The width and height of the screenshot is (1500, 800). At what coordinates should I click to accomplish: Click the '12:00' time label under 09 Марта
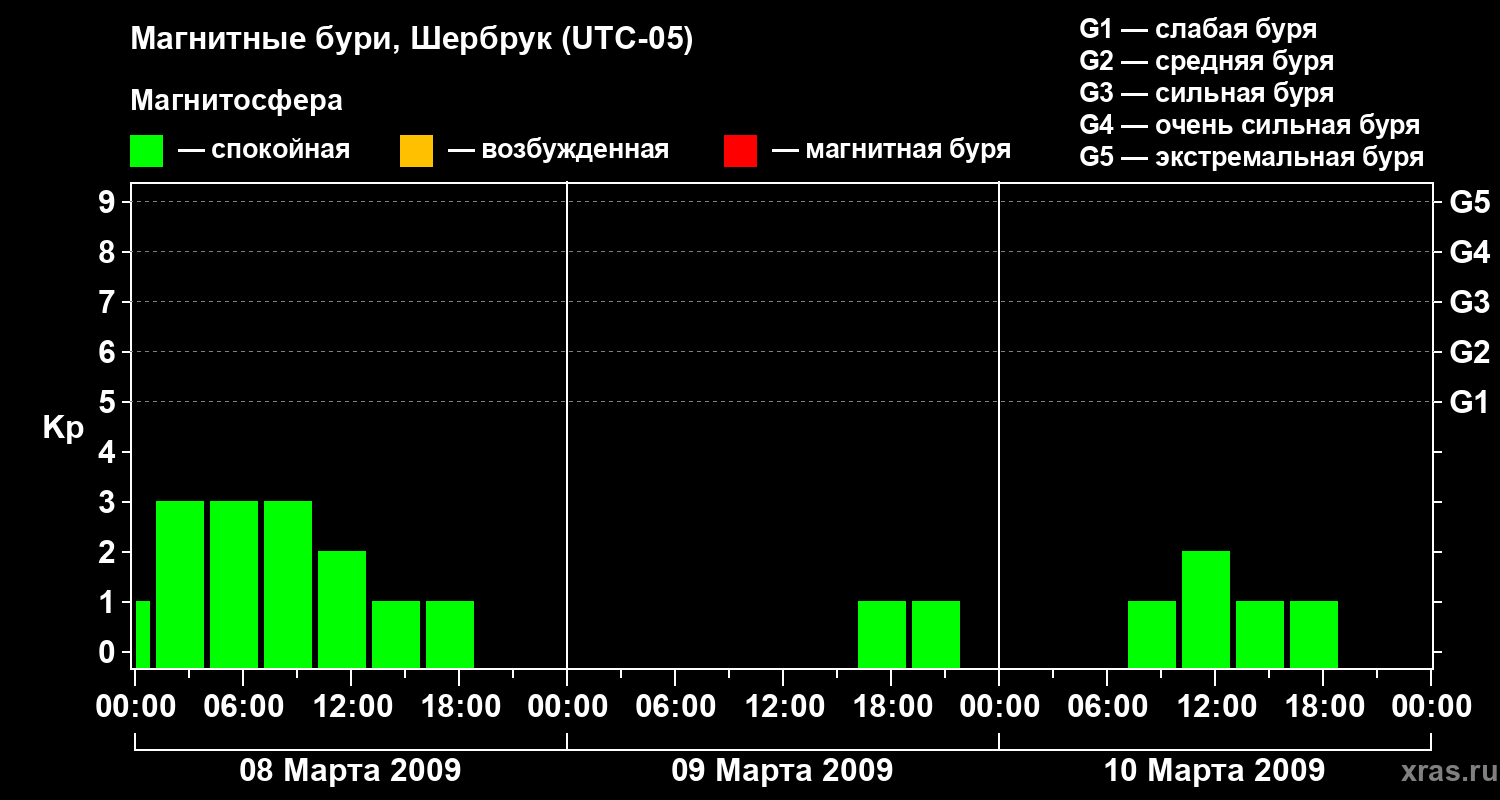tap(783, 707)
